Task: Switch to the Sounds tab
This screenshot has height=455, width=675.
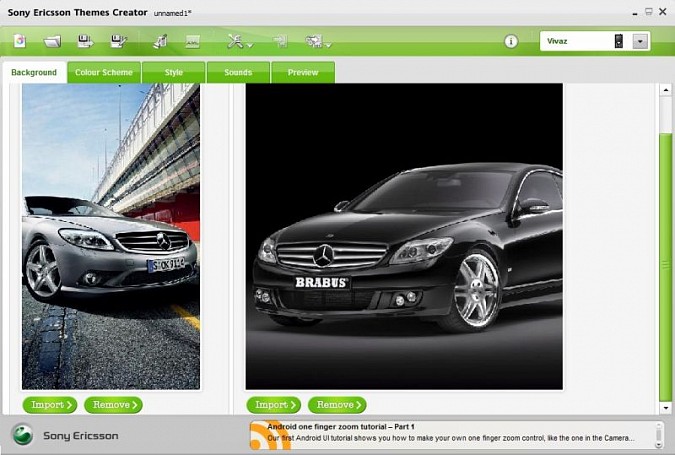Action: click(x=238, y=72)
